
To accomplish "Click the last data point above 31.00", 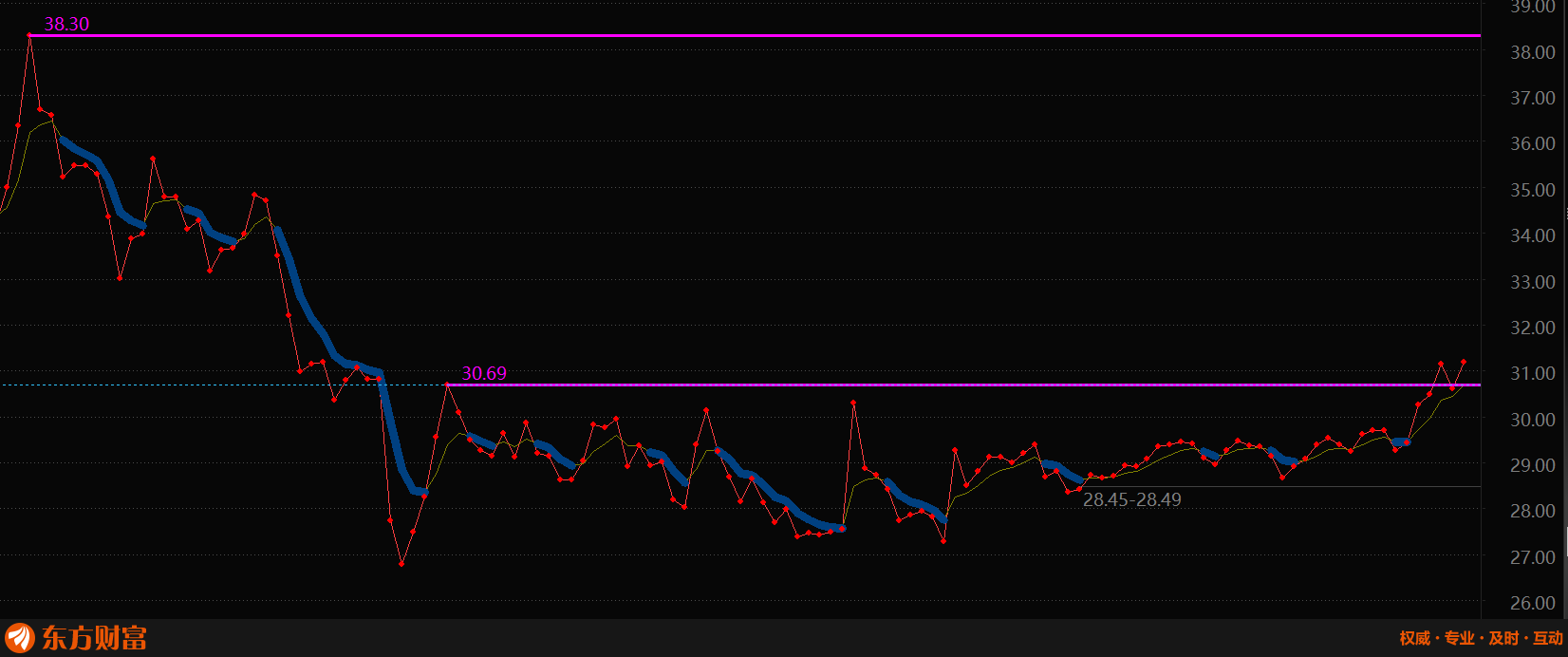I will click(x=1464, y=362).
